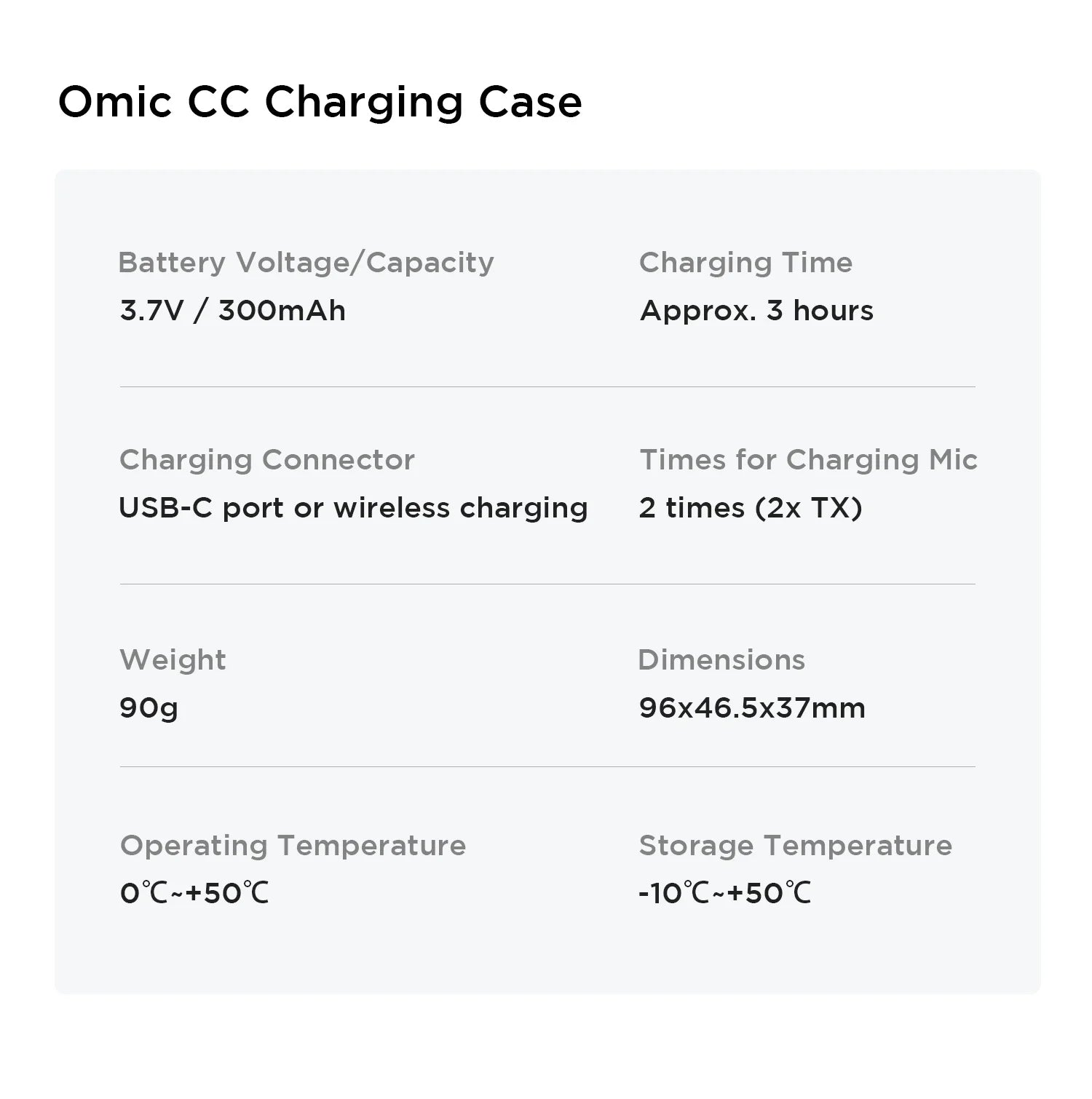This screenshot has width=1092, height=1099.
Task: Click the Approx. 3 hours value
Action: click(756, 311)
